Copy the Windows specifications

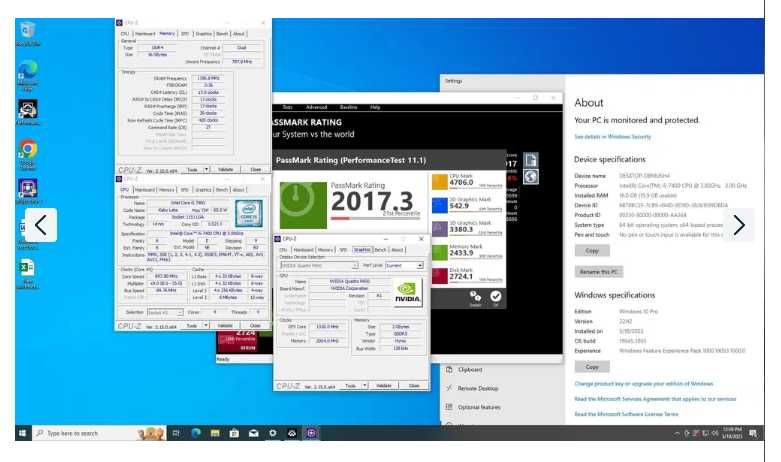[592, 367]
